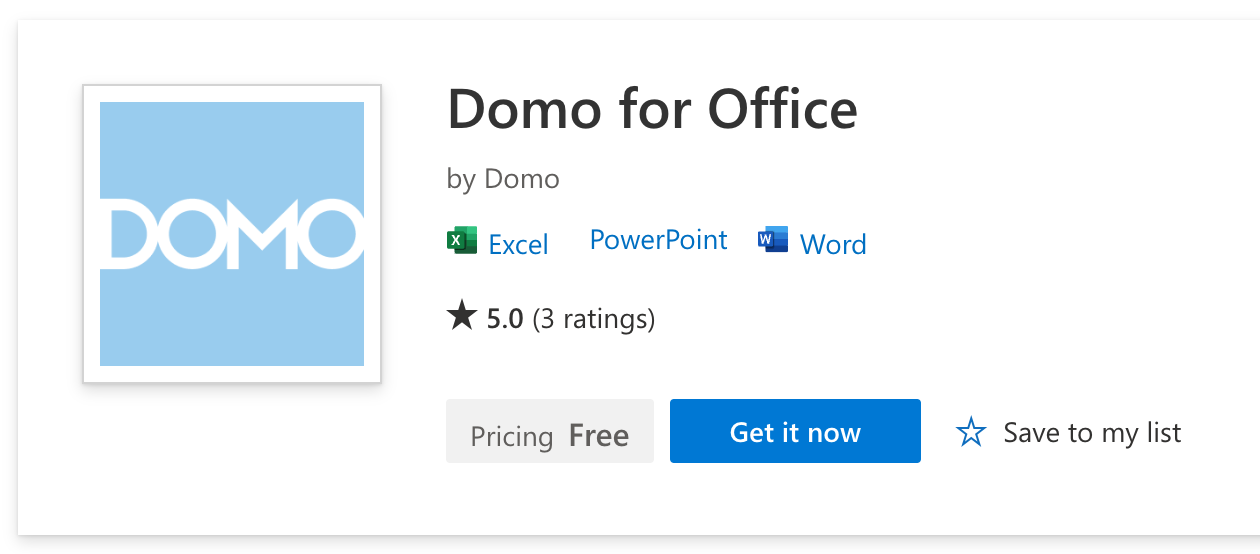Click the word Free in pricing box
Viewport: 1260px width, 554px height.
(598, 436)
